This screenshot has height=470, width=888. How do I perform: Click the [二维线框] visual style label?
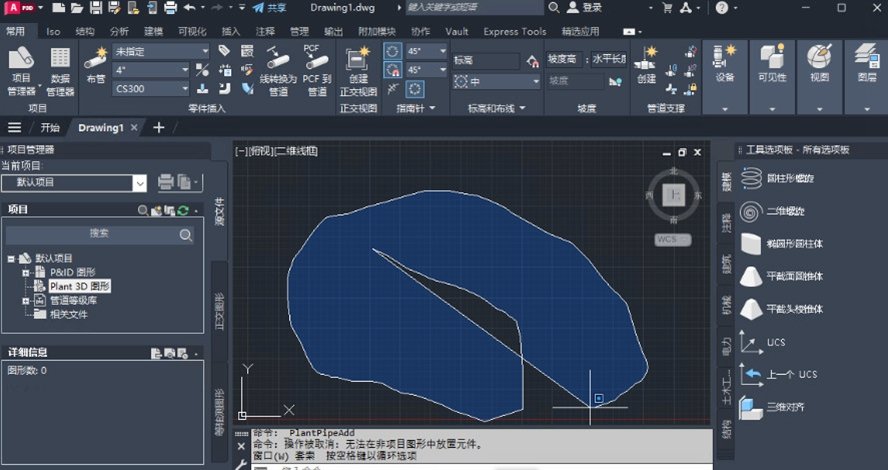(295, 151)
